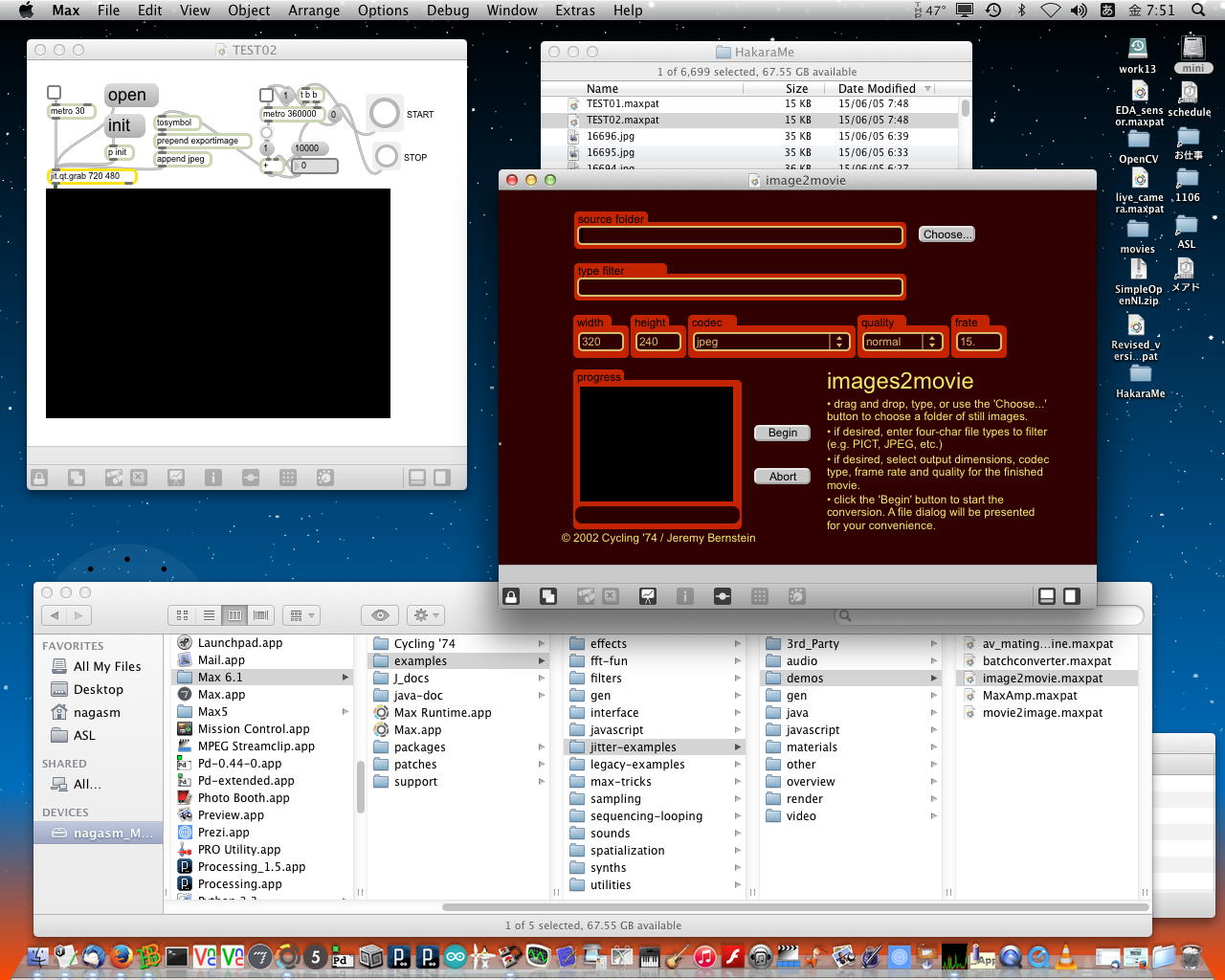Click Quick Look eye icon in Finder

[x=380, y=615]
